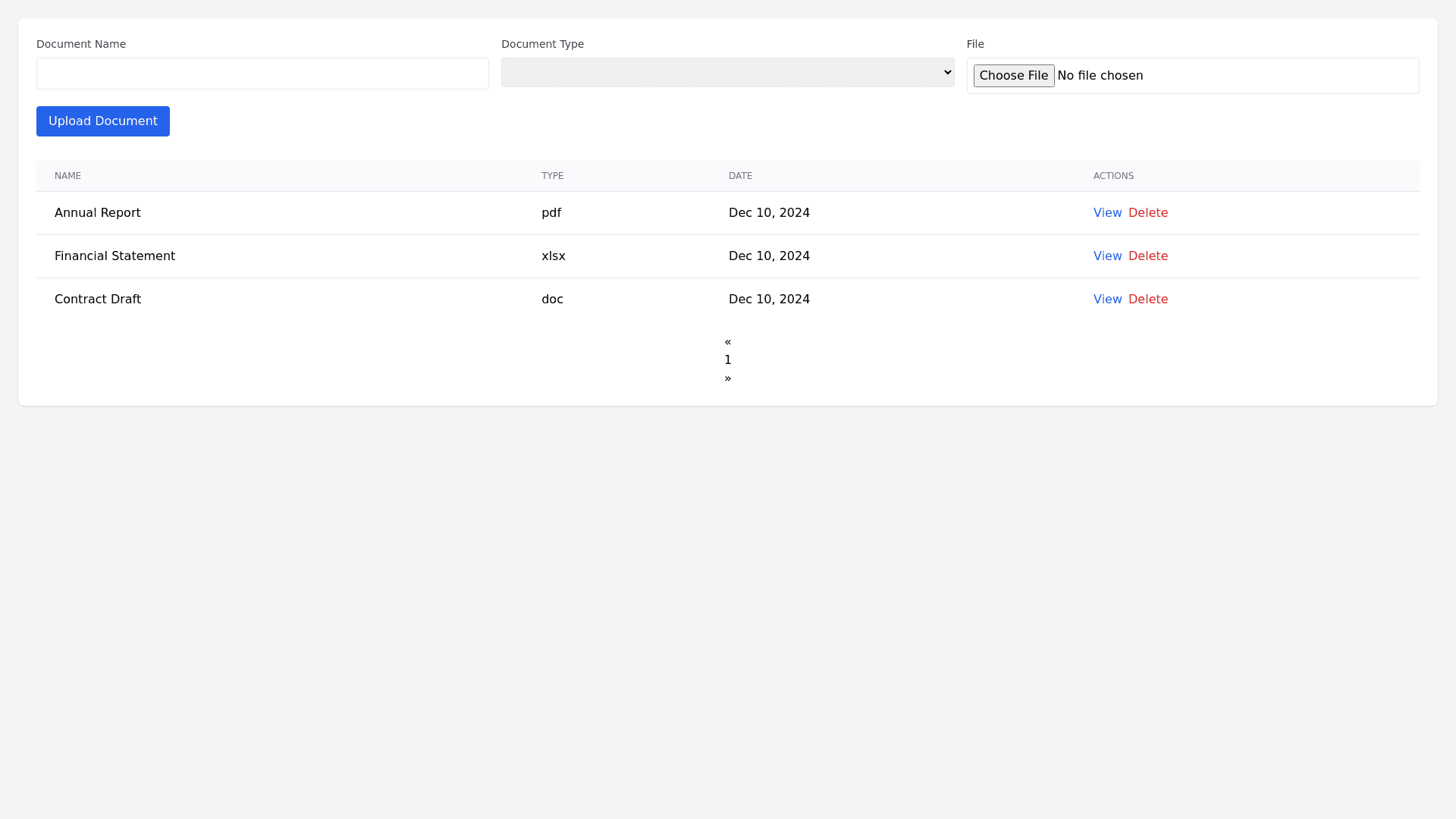View the Financial Statement document
This screenshot has height=819, width=1456.
(x=1107, y=256)
